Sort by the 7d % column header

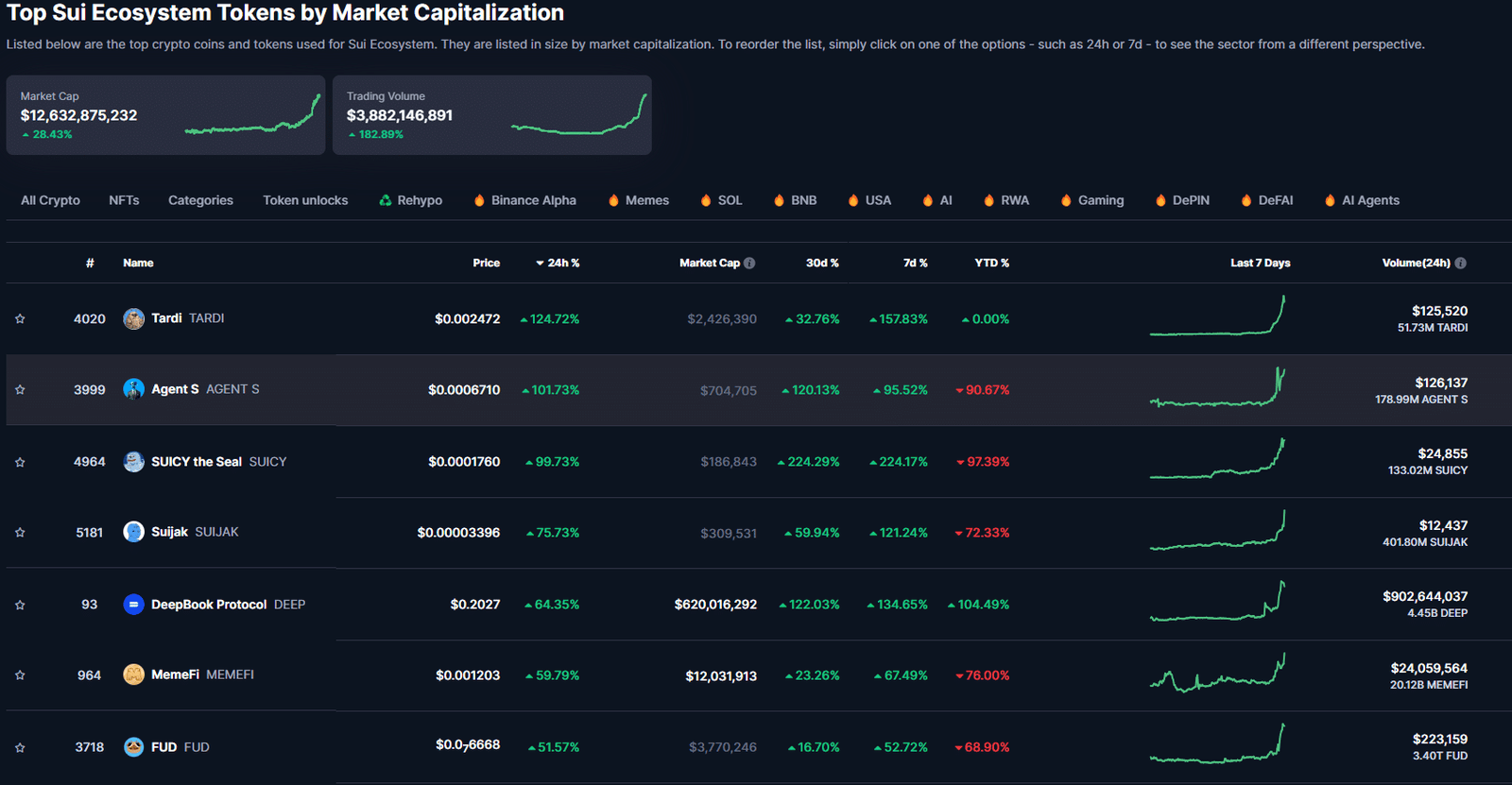(914, 264)
